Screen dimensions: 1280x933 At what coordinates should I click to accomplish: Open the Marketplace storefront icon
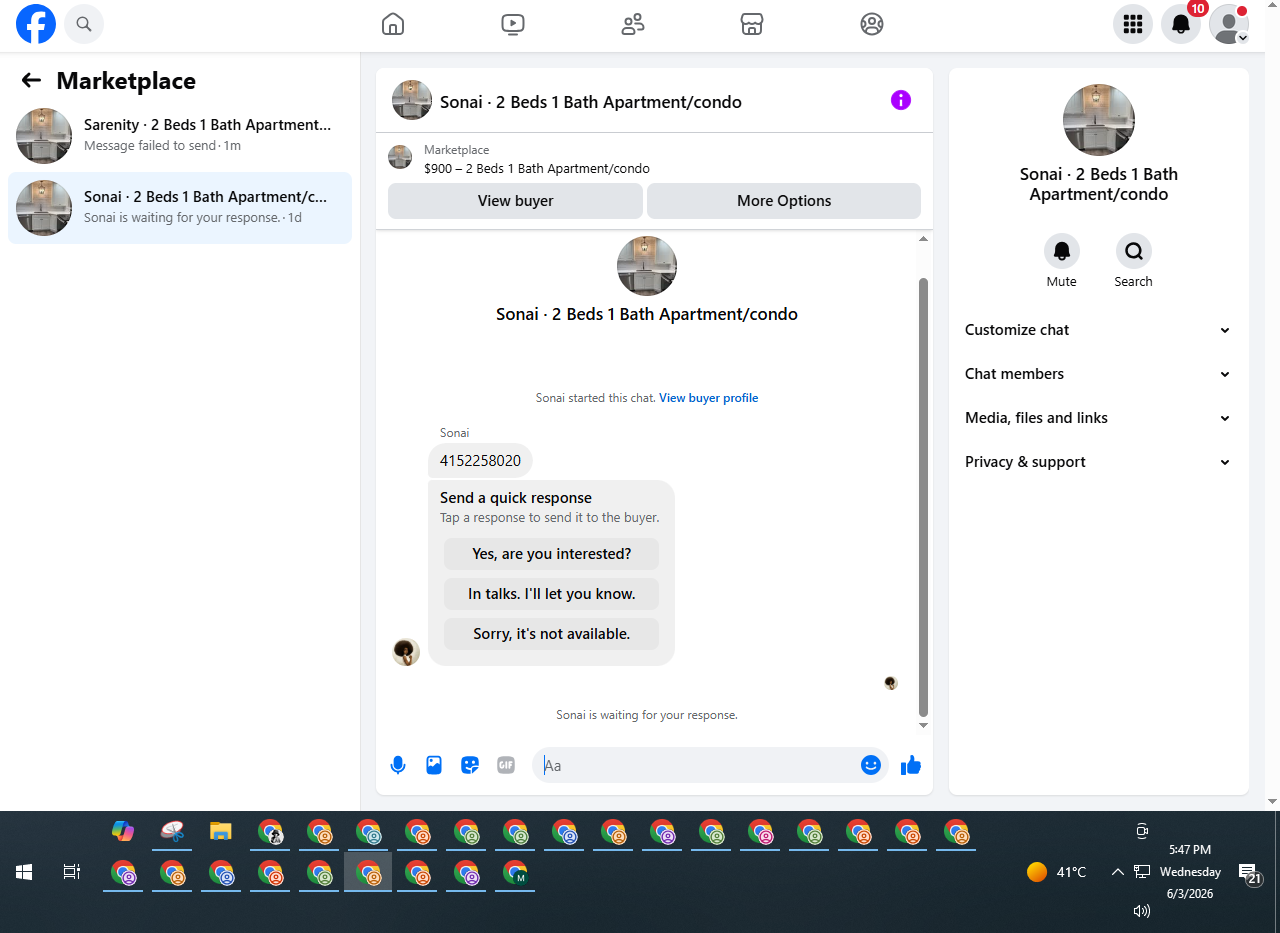coord(752,24)
